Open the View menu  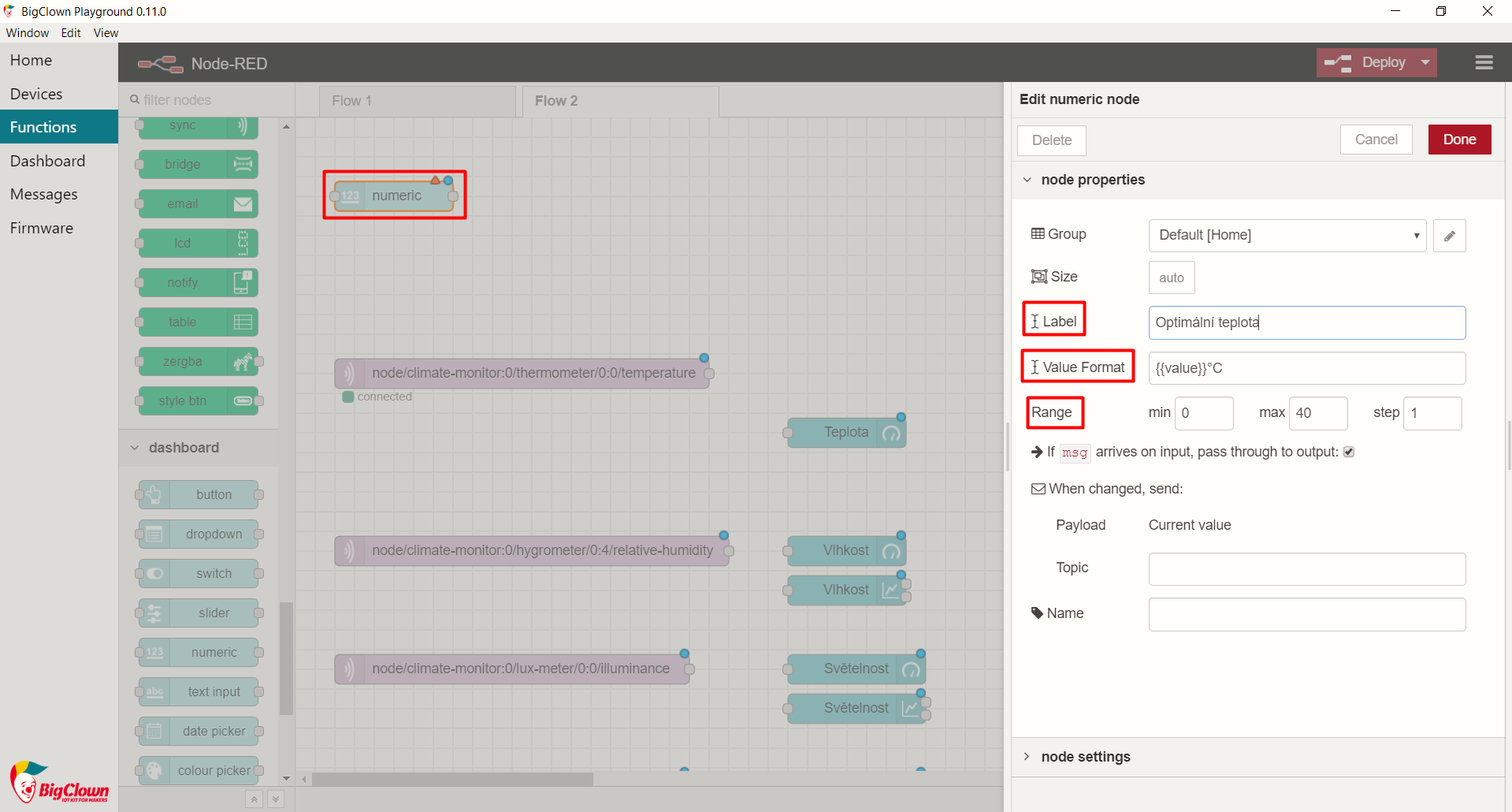pyautogui.click(x=106, y=32)
